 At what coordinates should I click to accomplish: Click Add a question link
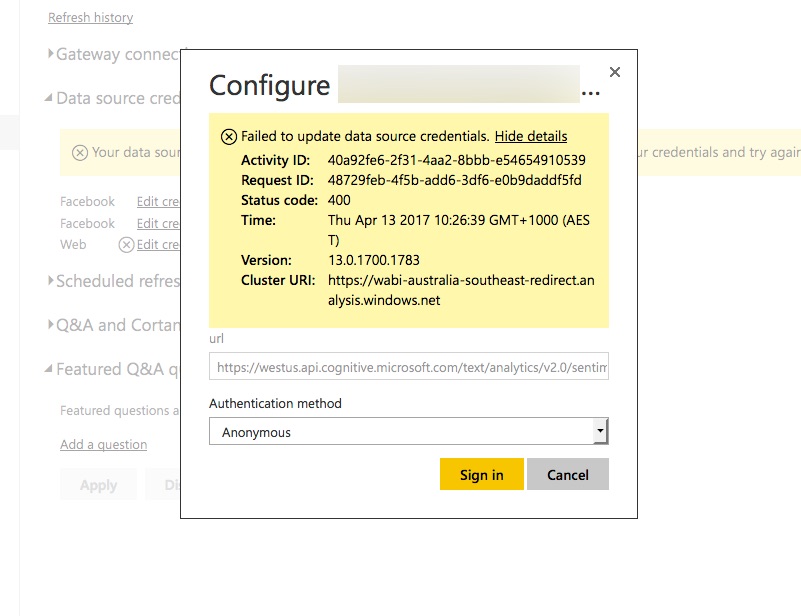[x=103, y=444]
